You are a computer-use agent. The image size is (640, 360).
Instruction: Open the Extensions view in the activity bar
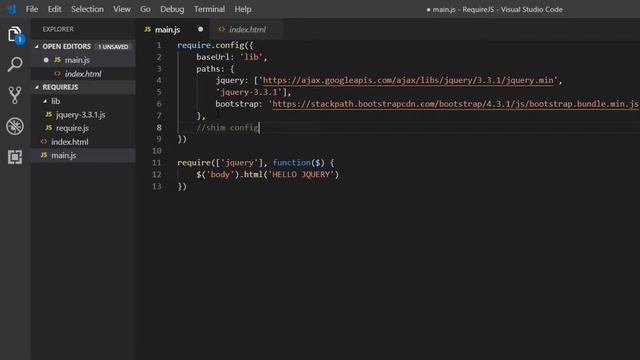pyautogui.click(x=15, y=157)
